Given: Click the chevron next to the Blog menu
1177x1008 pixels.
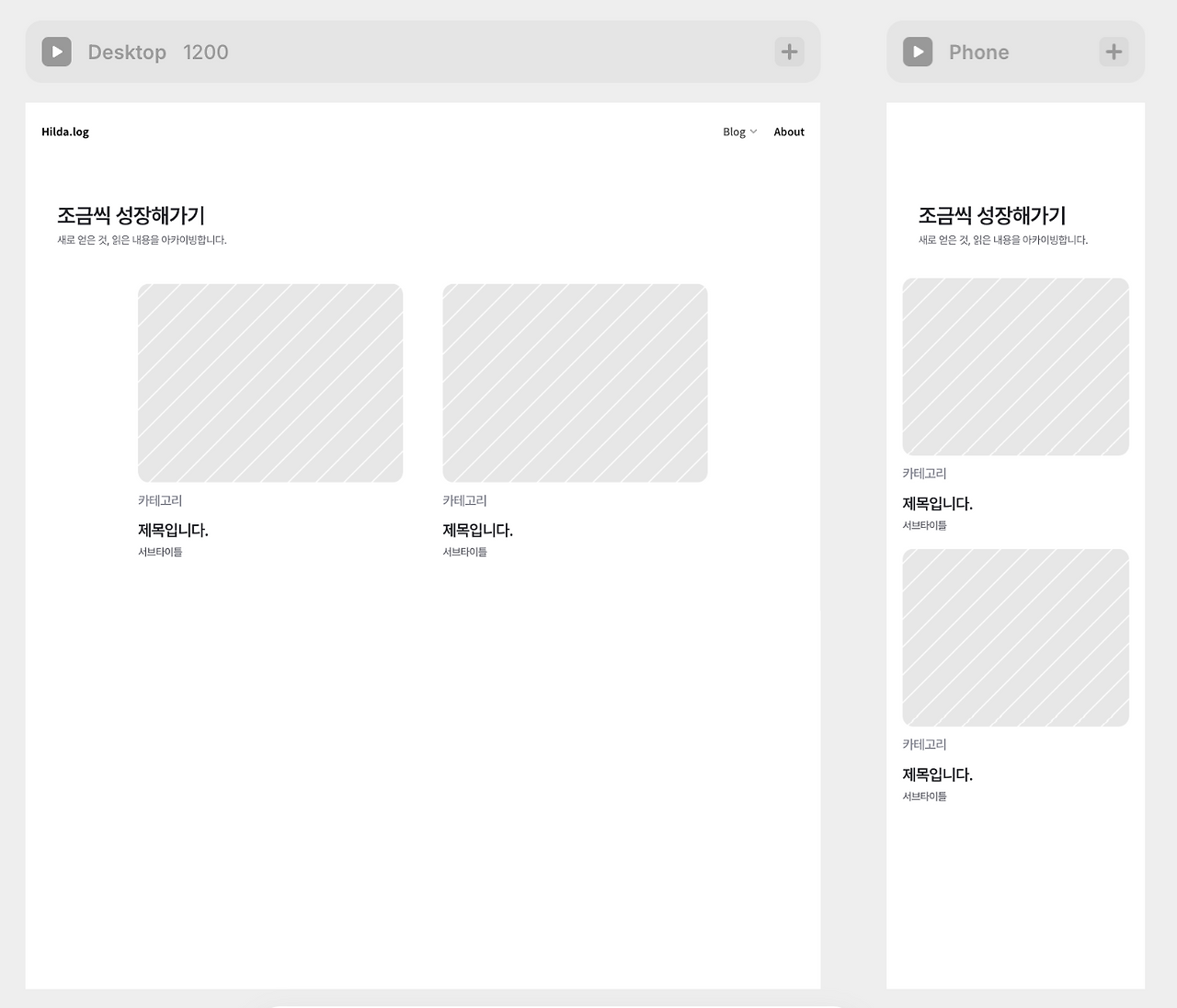Looking at the screenshot, I should click(753, 132).
